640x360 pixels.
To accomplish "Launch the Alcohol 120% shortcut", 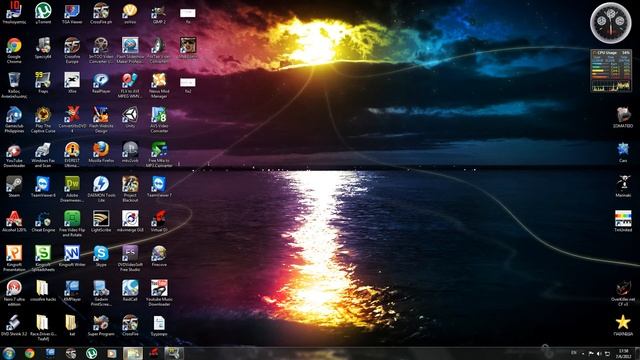I will 14,221.
